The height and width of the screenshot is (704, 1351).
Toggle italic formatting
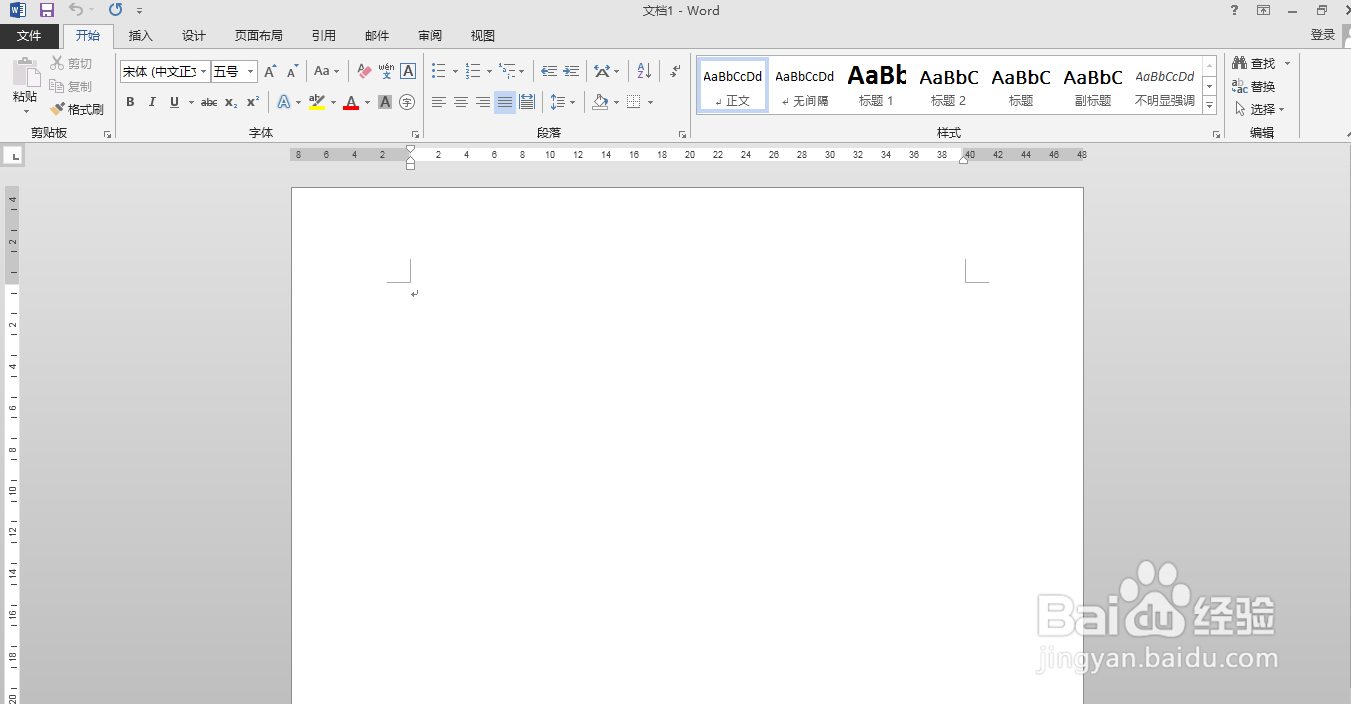click(152, 102)
